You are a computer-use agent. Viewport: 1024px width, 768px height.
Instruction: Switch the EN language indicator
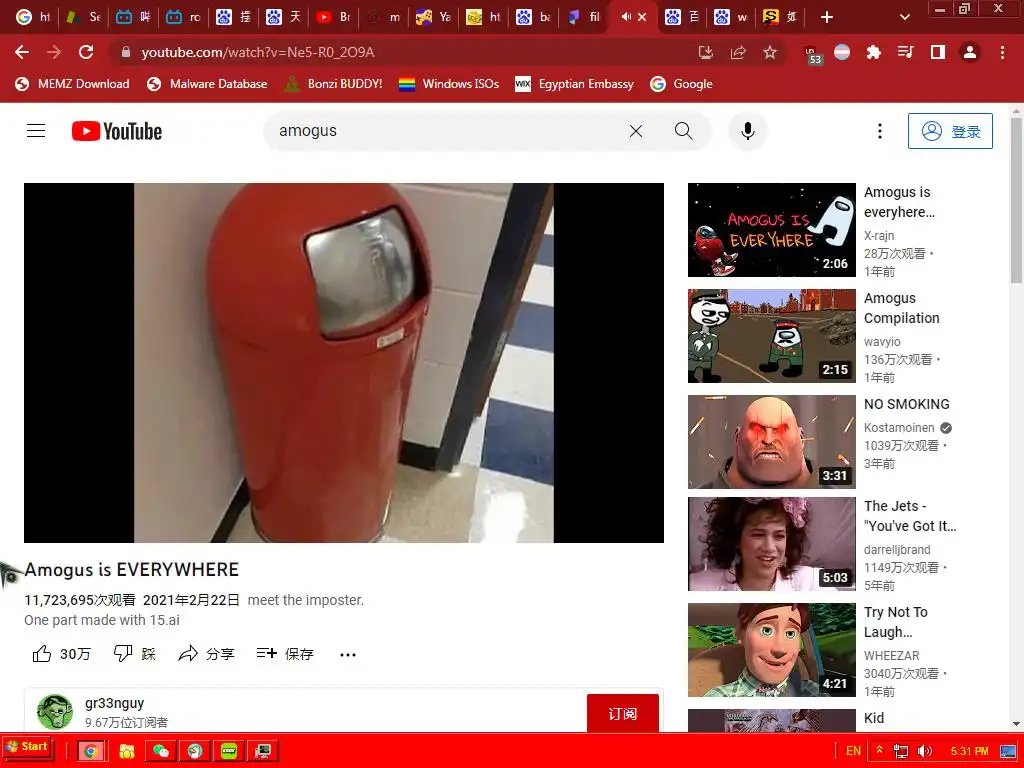[x=853, y=751]
